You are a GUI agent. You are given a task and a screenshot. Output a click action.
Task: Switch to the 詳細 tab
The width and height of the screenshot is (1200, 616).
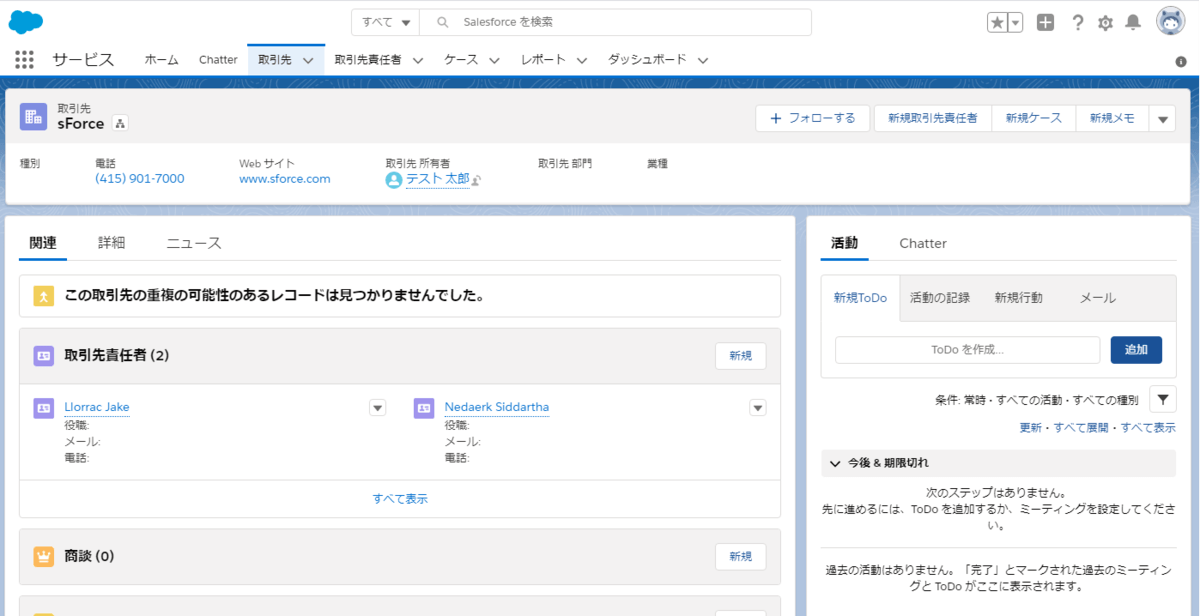[111, 243]
